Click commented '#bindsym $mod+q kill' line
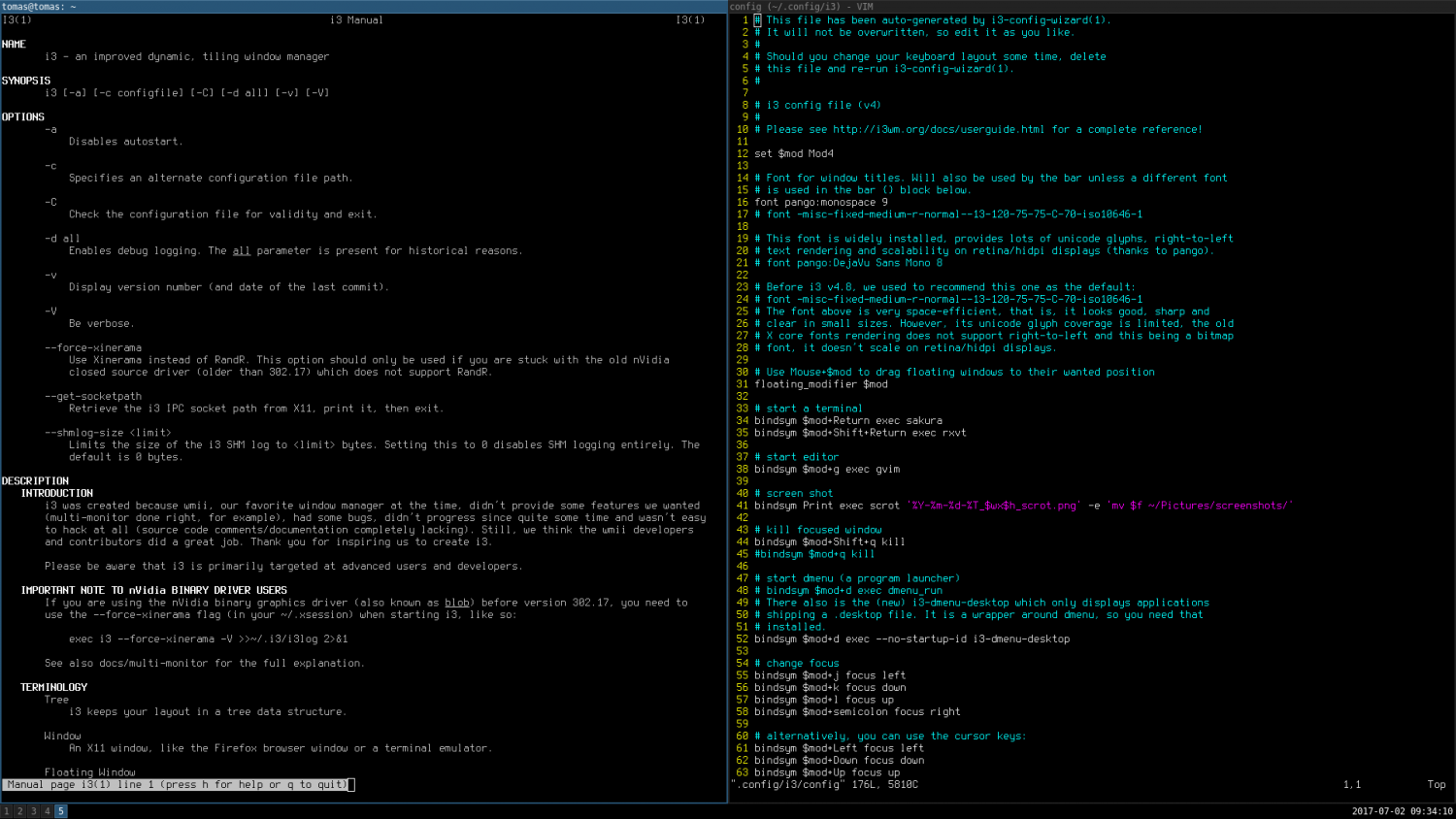 click(x=815, y=554)
